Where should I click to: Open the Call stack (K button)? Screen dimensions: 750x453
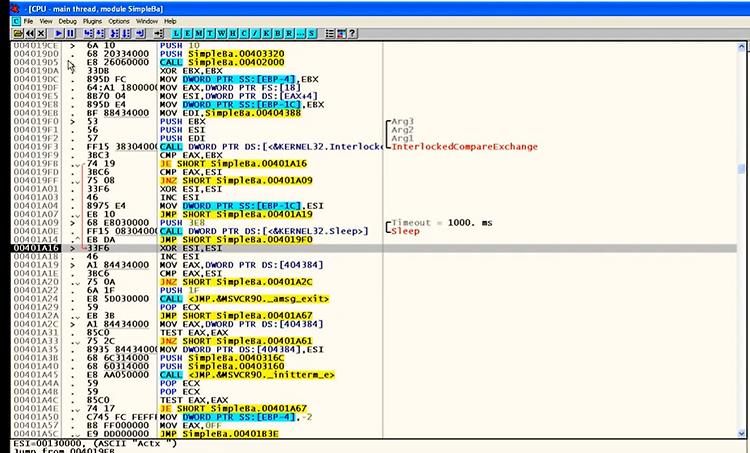coord(267,33)
